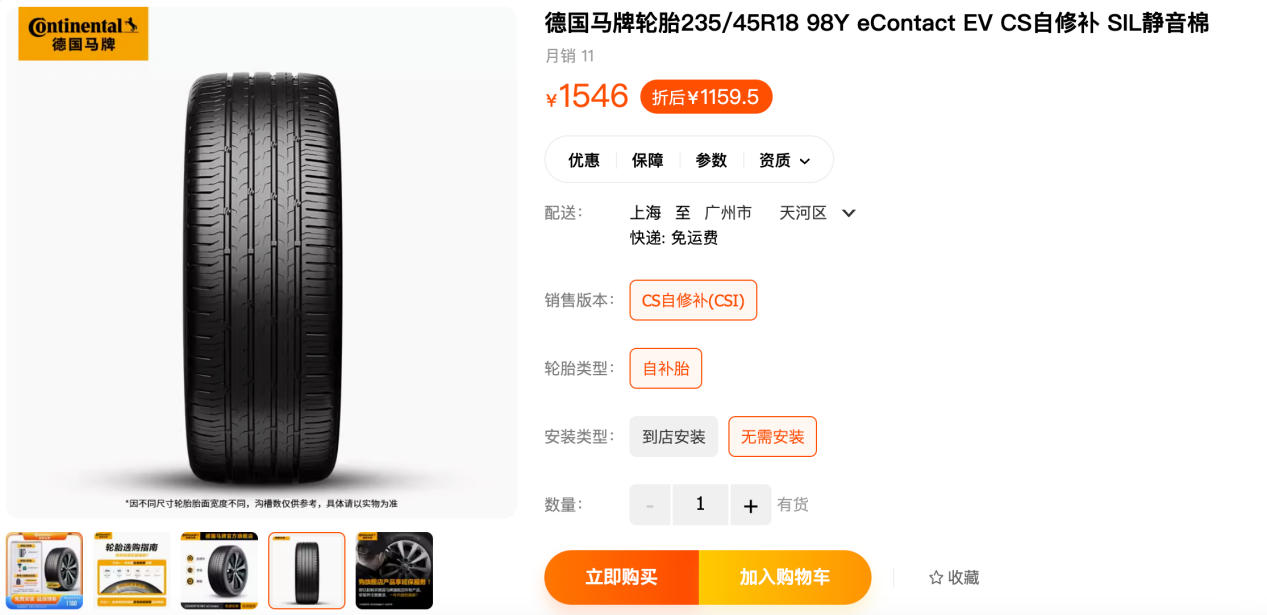This screenshot has width=1267, height=615.
Task: Expand the 资质 dropdown arrow
Action: (805, 161)
